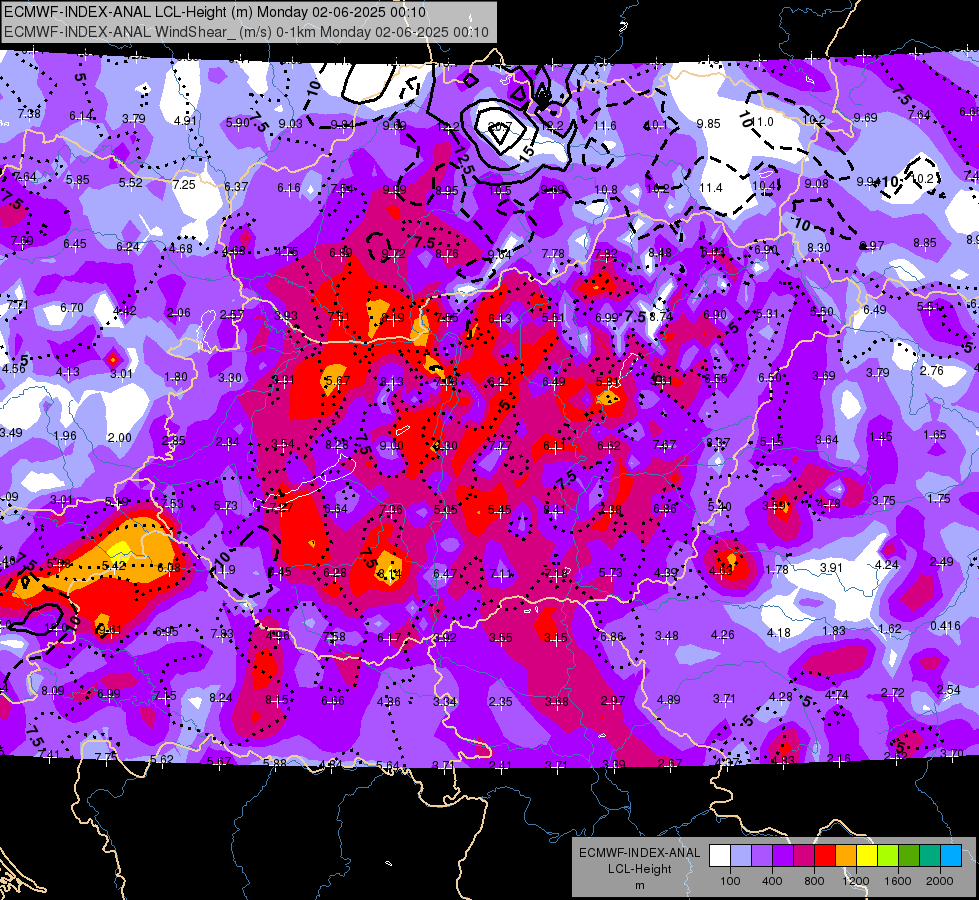Image resolution: width=979 pixels, height=900 pixels.
Task: Select the dark green legend swatch
Action: tap(909, 855)
